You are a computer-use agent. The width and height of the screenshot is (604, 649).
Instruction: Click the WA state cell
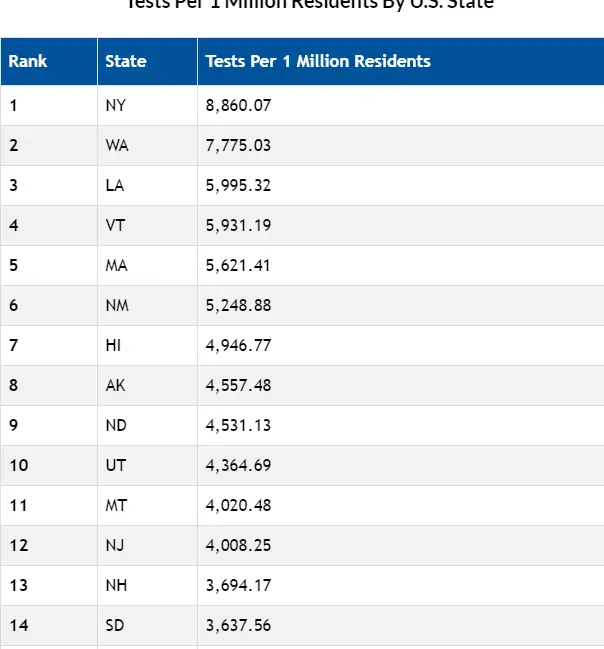(x=117, y=145)
